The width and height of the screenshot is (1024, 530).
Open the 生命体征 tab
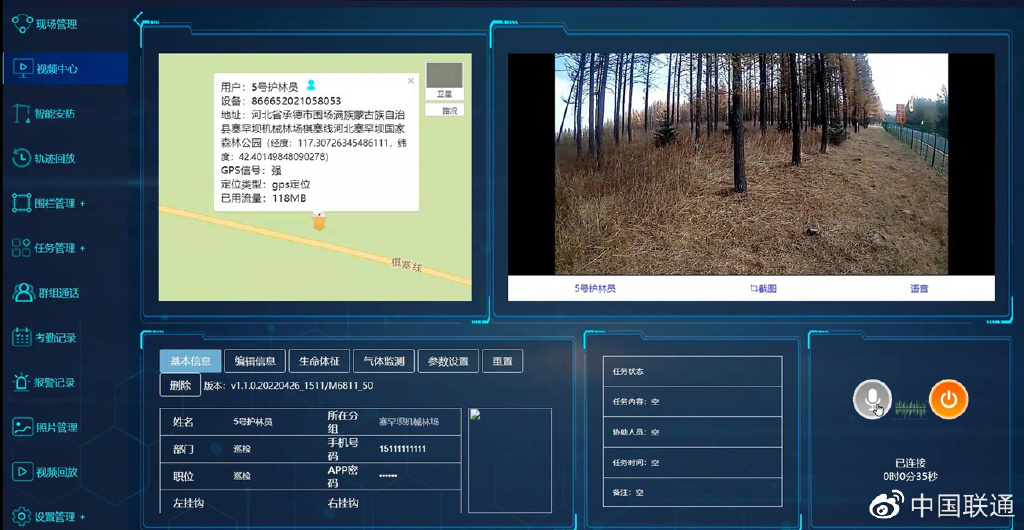[x=319, y=361]
